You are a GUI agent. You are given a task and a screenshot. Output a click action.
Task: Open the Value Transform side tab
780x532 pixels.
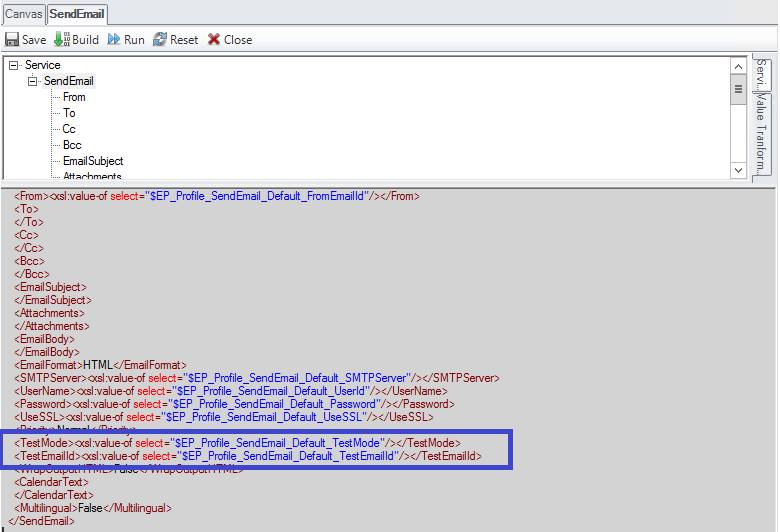point(761,135)
